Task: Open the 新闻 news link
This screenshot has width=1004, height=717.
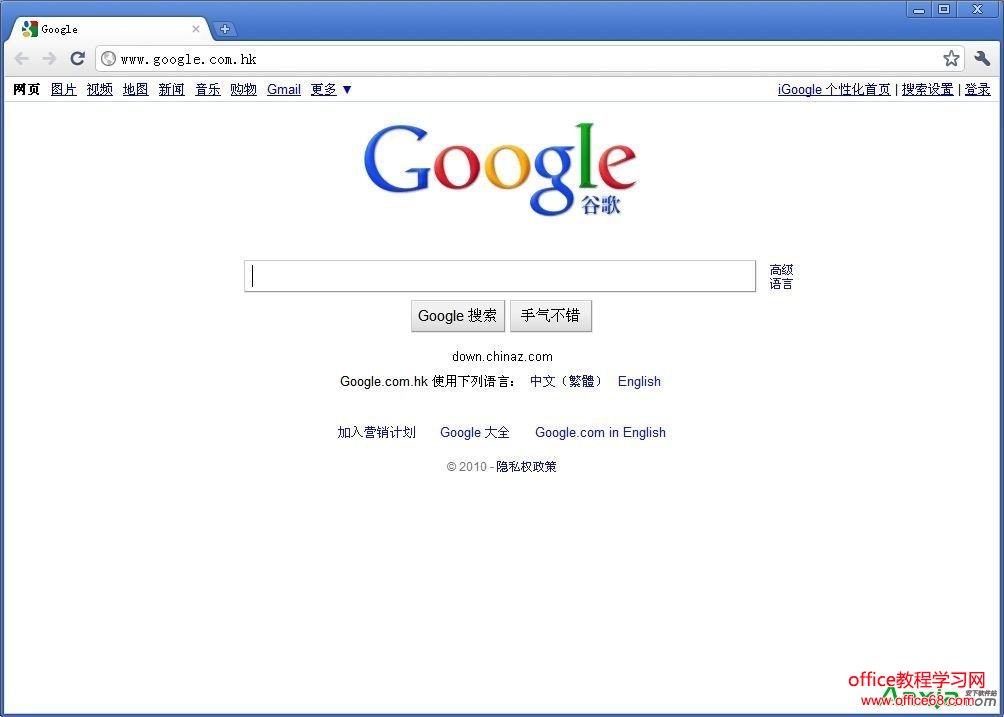Action: [172, 90]
